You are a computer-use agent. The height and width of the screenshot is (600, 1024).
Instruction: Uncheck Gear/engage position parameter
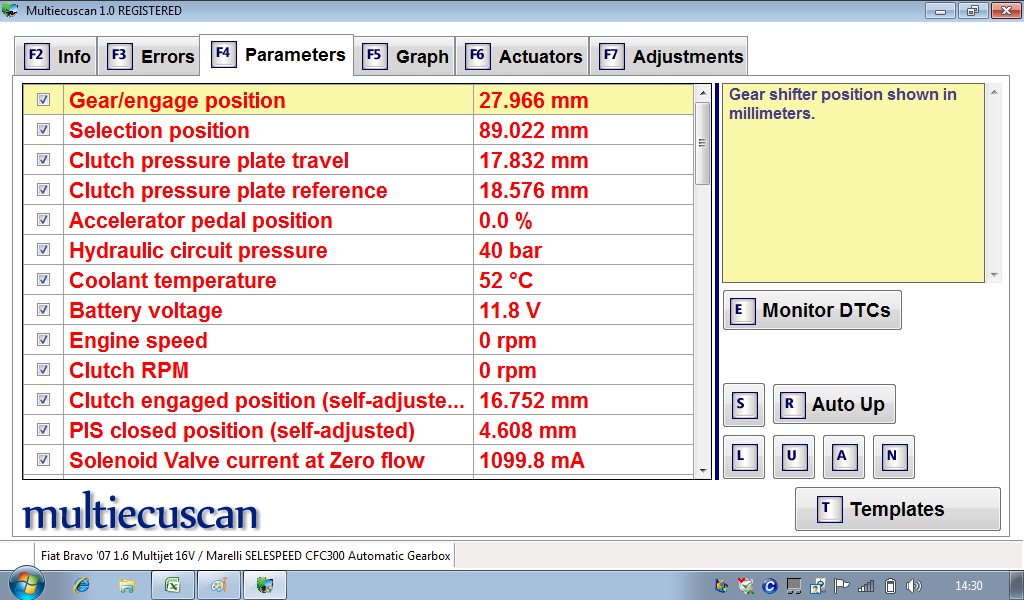43,100
